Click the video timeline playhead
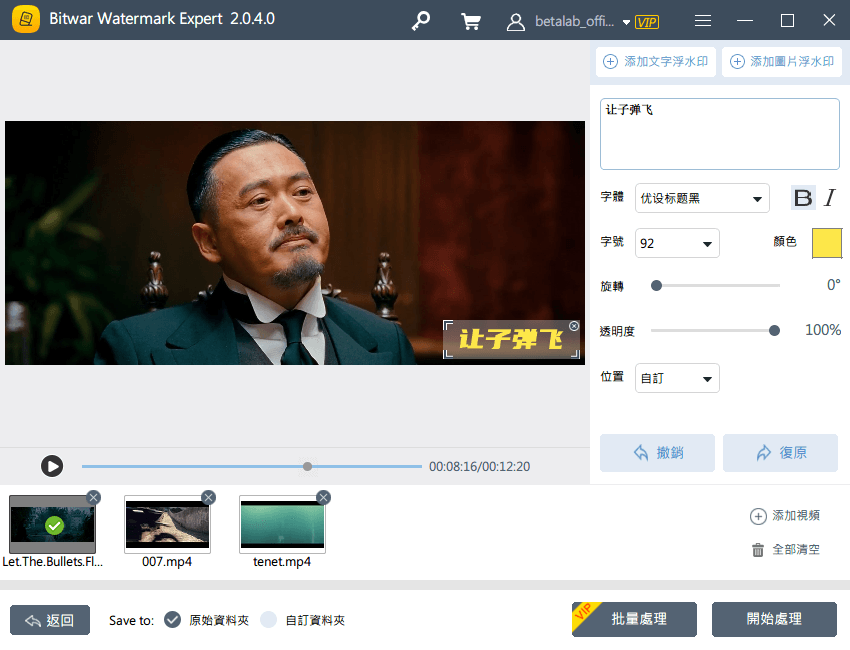Screen dimensions: 850x650 click(x=307, y=466)
